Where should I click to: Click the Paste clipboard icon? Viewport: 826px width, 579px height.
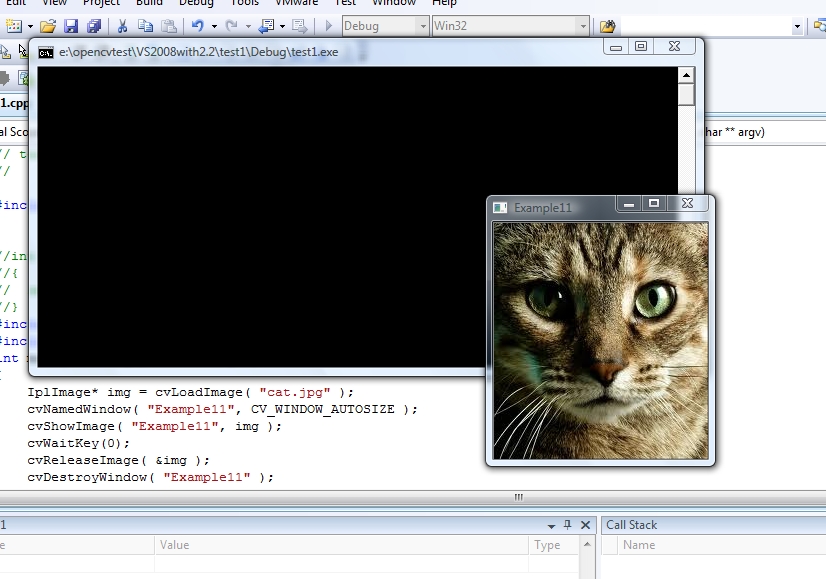[x=169, y=26]
